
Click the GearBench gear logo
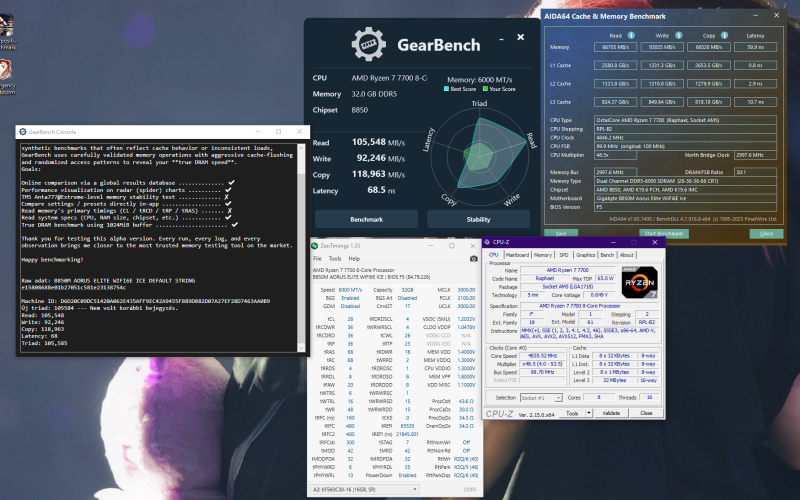pos(368,44)
